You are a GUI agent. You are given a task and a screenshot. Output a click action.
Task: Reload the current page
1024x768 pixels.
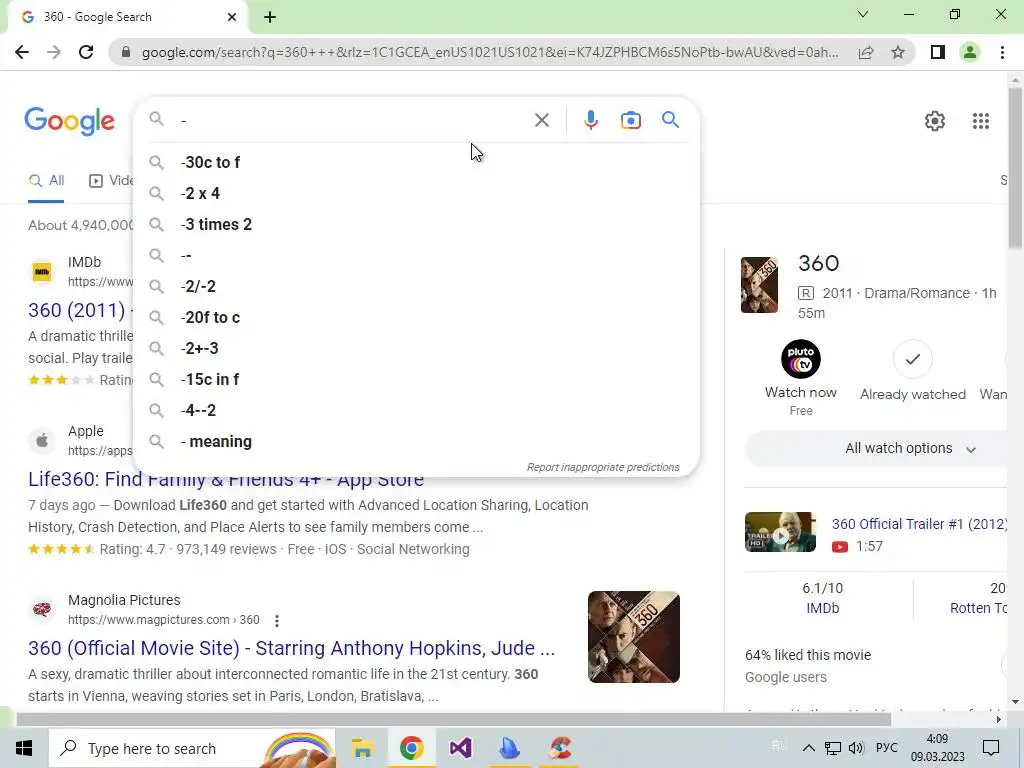(86, 52)
